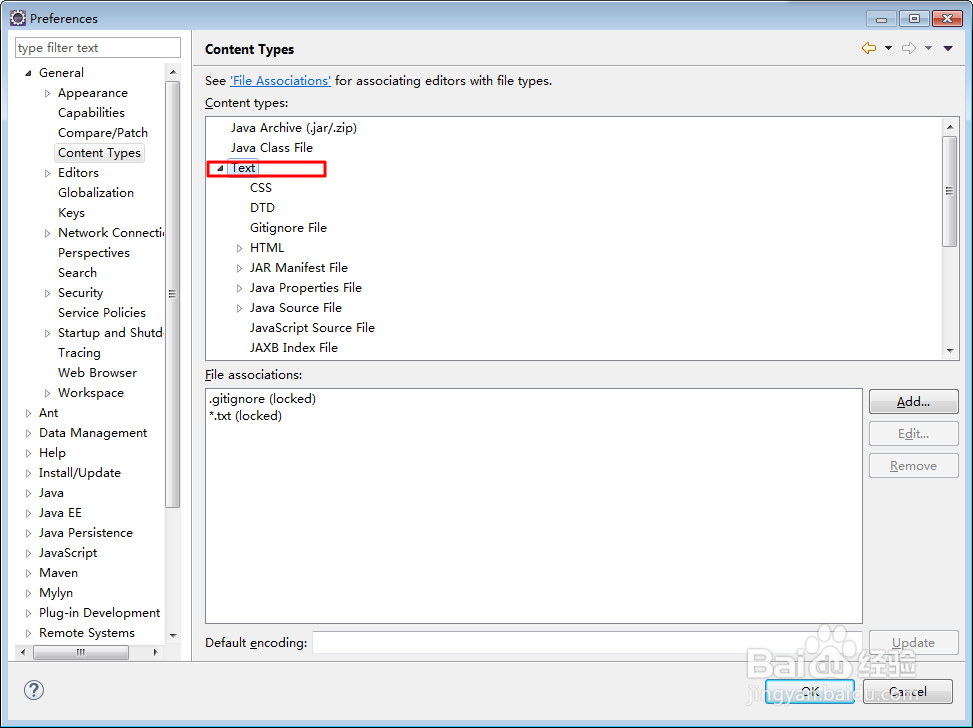This screenshot has width=973, height=728.
Task: Open the Globalization preference page
Action: [x=96, y=192]
